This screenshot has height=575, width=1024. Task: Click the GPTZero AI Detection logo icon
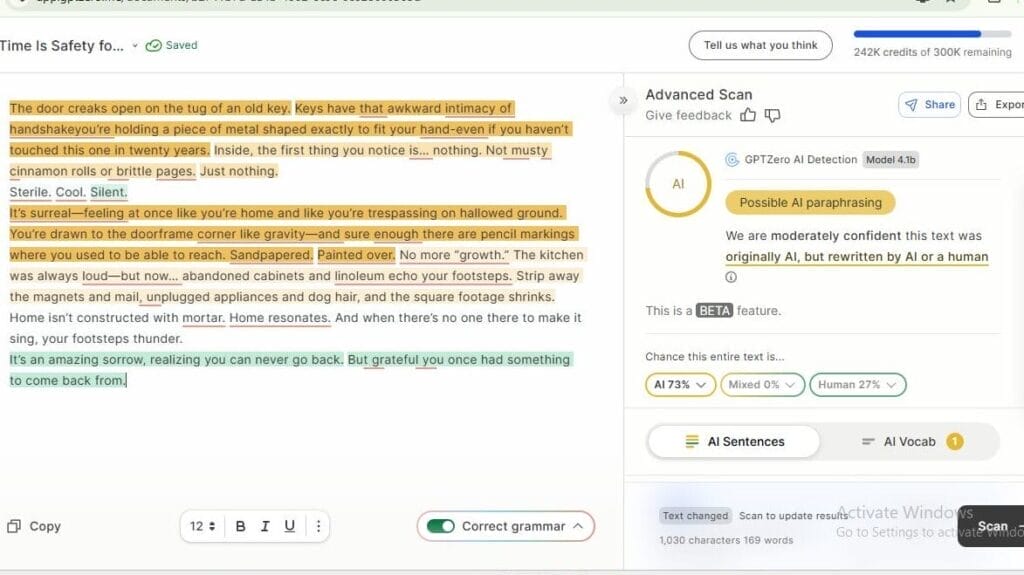[732, 159]
